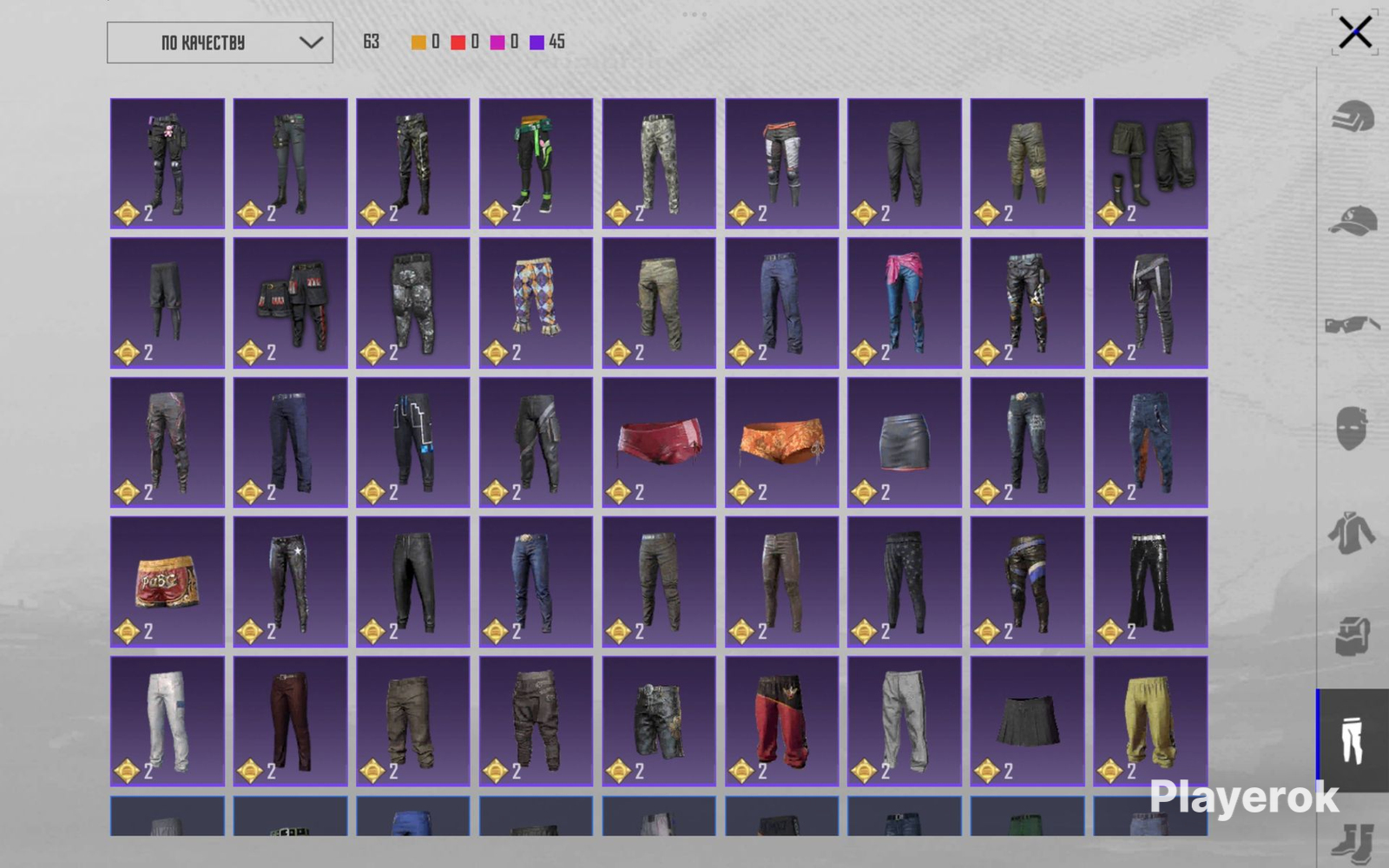
Task: Select the yellow baggy sweatpants
Action: click(1150, 721)
